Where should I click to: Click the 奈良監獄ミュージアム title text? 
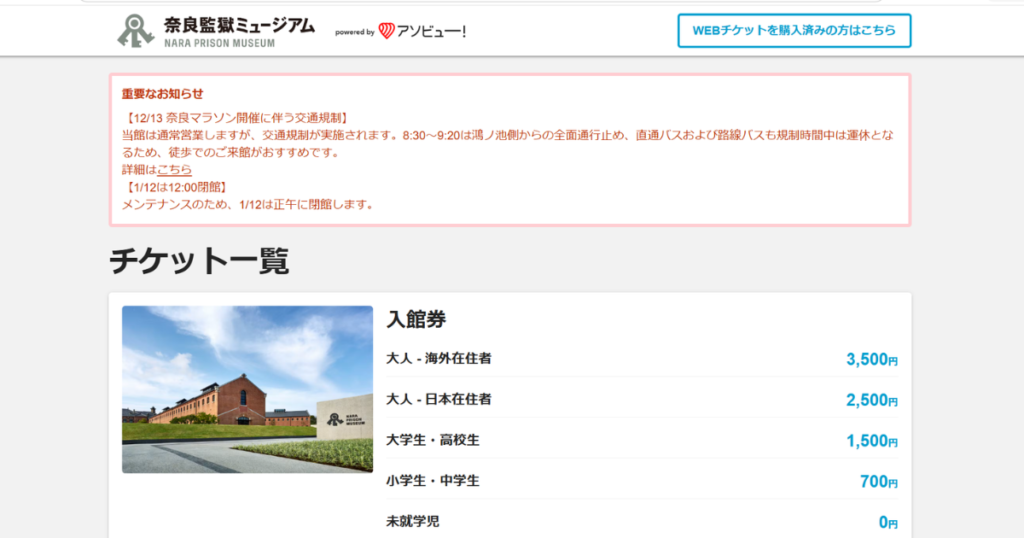coord(239,25)
